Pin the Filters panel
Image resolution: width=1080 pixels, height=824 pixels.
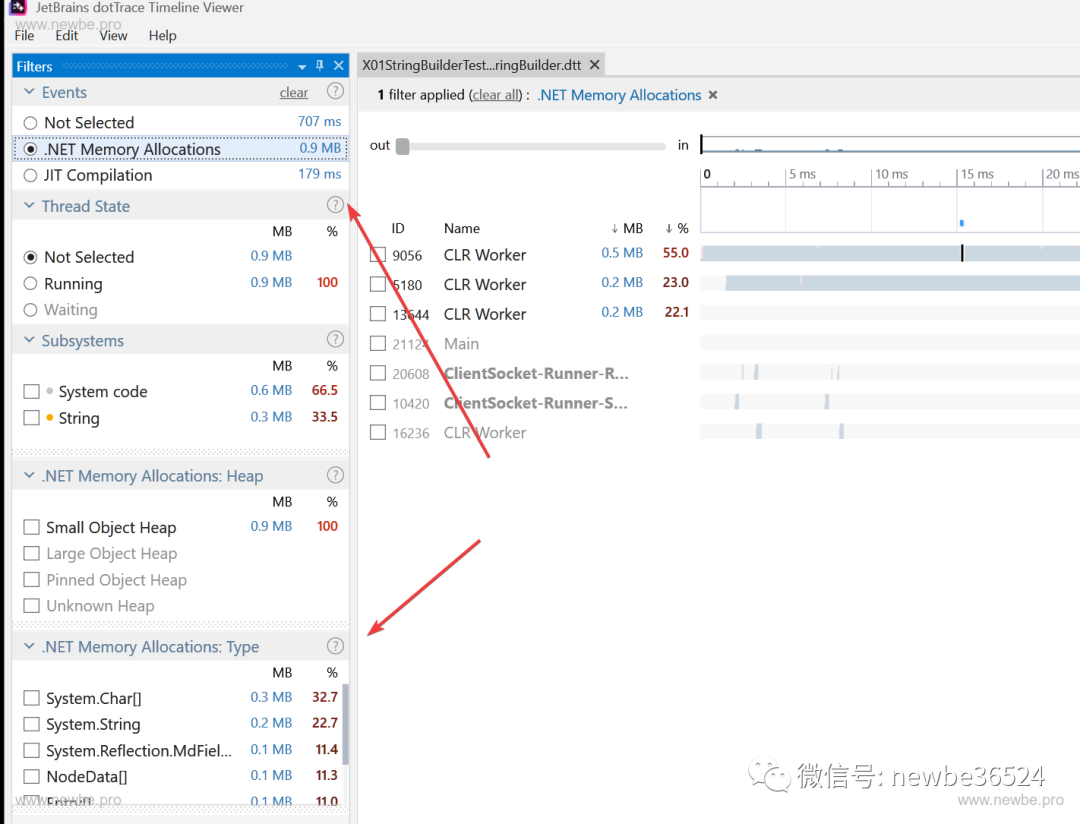(320, 65)
